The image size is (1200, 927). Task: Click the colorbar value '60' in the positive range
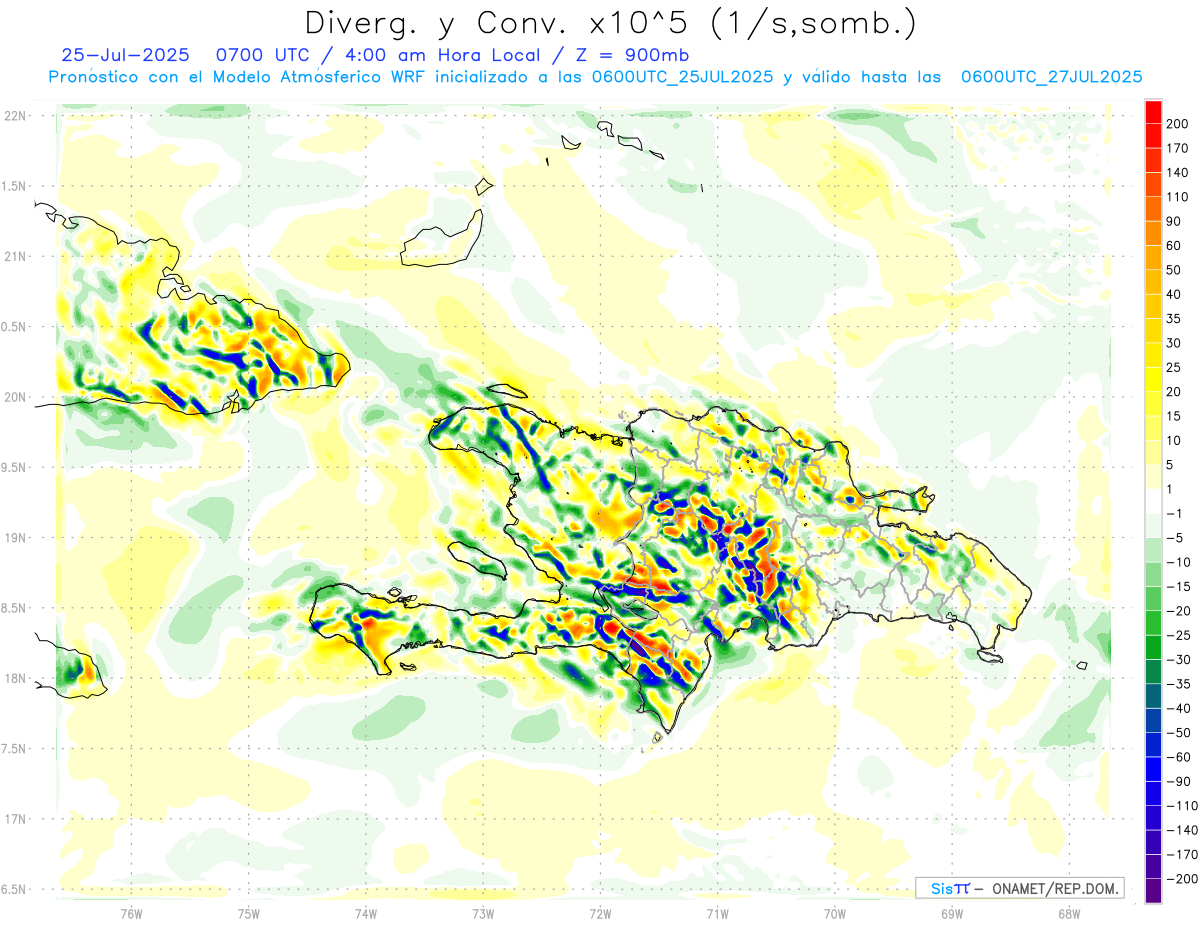tap(1174, 246)
